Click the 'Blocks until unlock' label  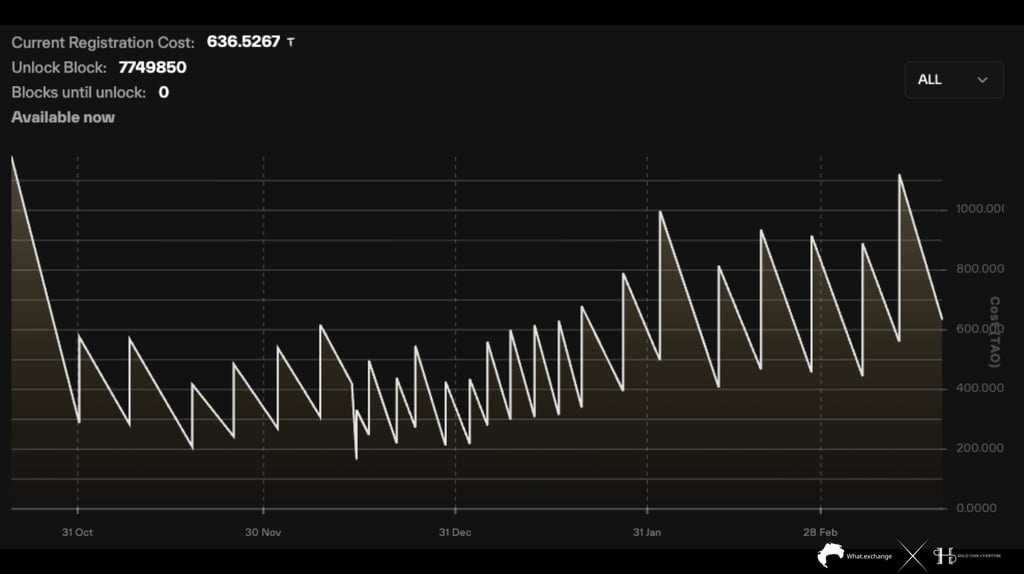(78, 93)
